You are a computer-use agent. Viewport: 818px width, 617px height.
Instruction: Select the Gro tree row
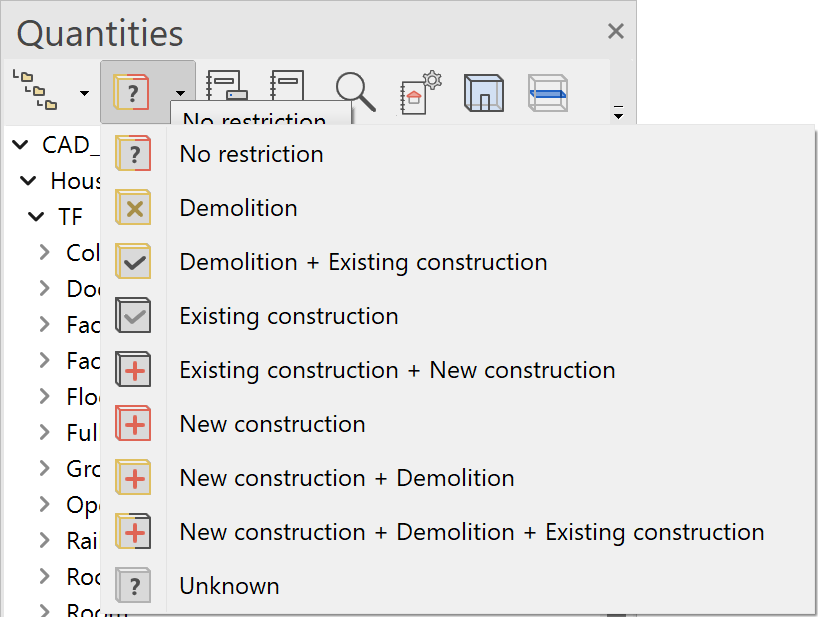(x=83, y=469)
